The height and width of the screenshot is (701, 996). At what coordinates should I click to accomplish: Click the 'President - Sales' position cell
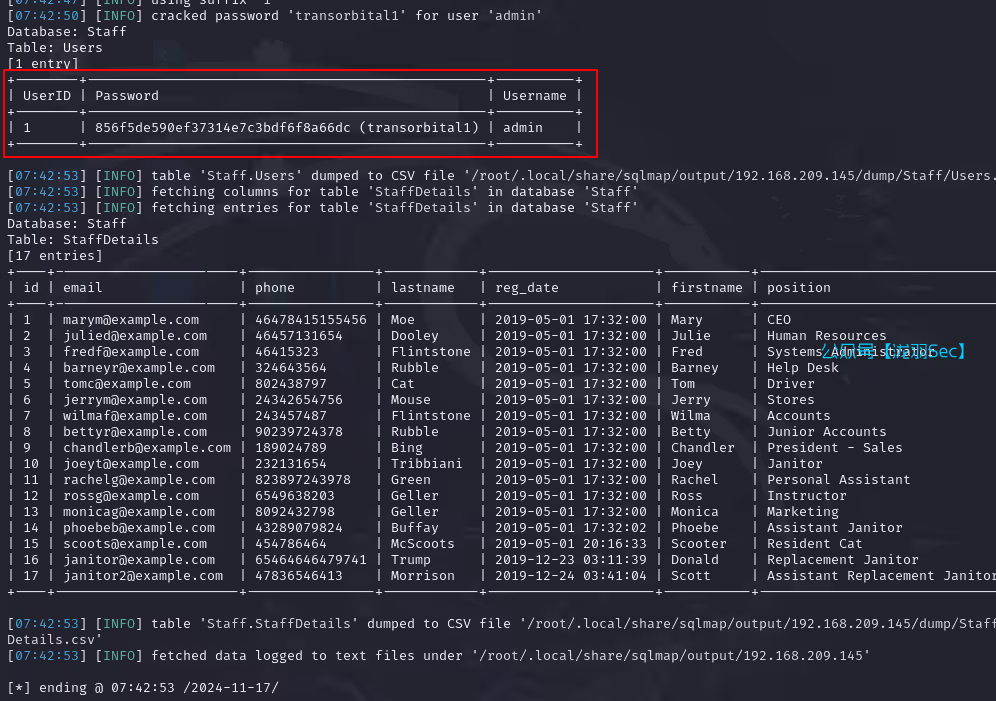834,448
